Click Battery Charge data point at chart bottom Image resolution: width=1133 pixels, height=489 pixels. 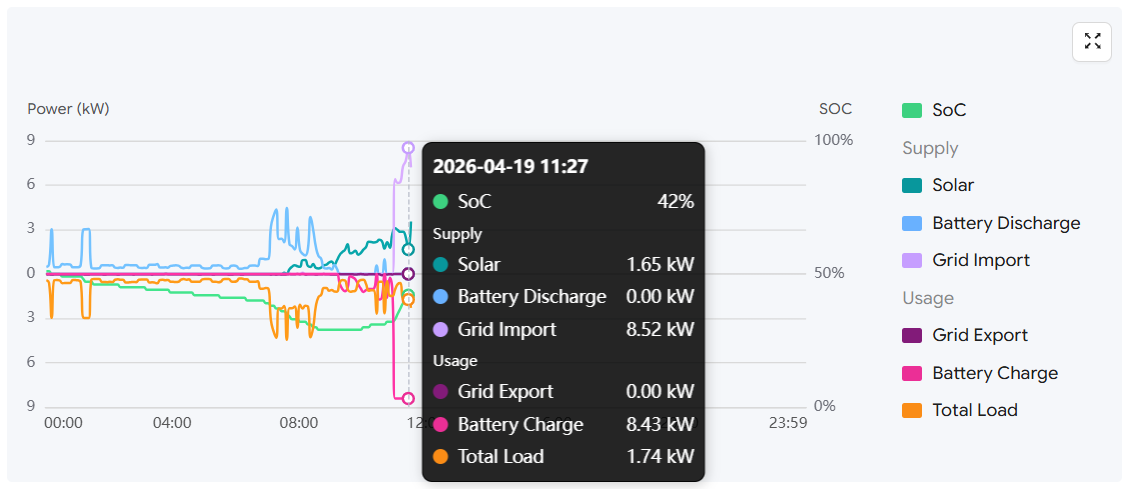point(408,398)
